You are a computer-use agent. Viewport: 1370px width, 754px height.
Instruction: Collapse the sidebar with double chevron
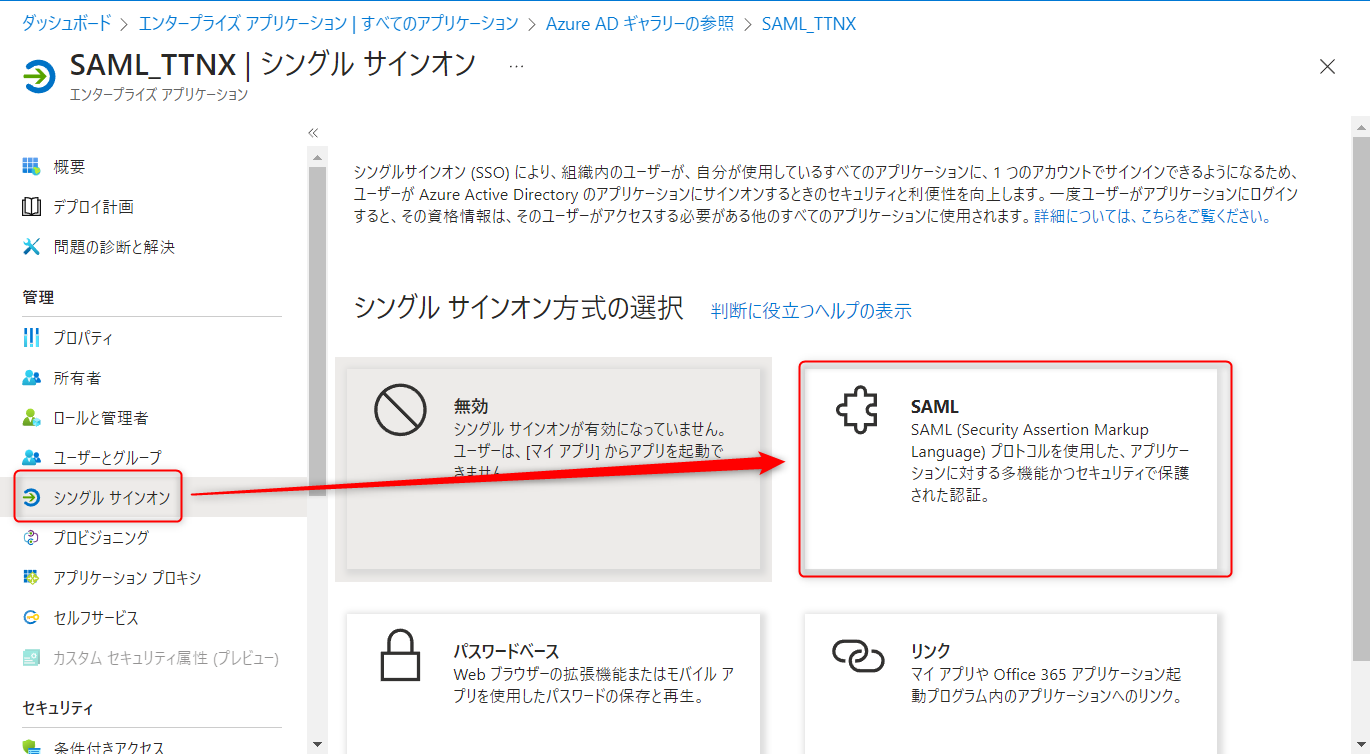pyautogui.click(x=313, y=133)
